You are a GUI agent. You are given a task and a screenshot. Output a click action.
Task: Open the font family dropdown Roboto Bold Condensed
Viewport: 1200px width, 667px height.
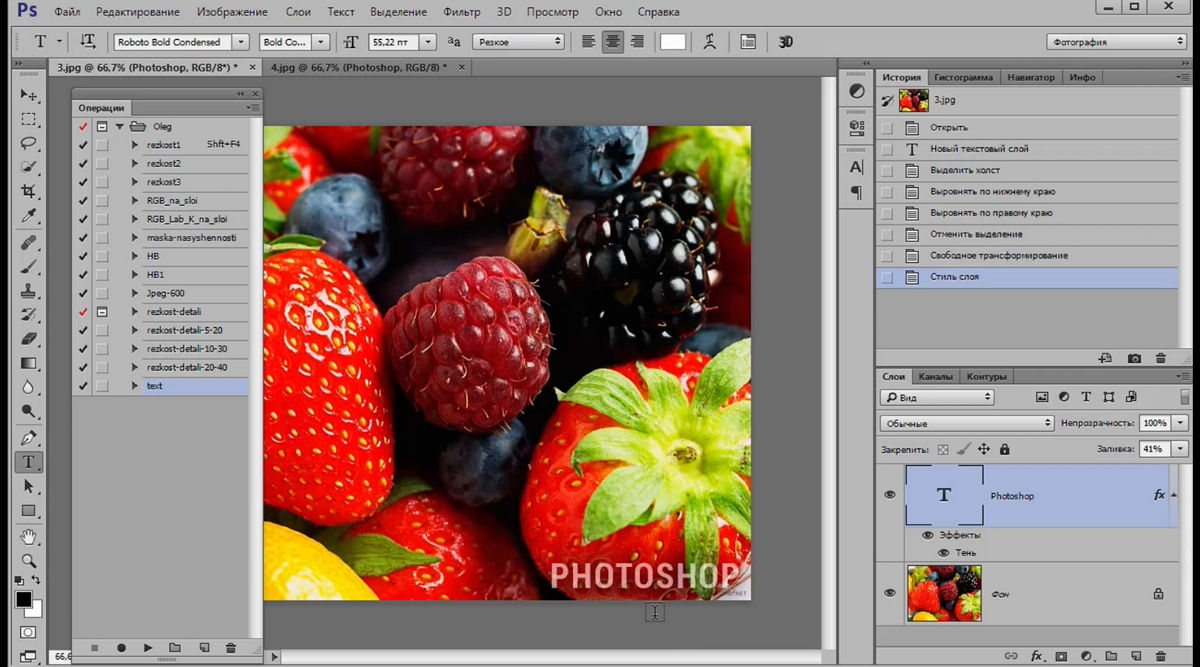tap(241, 42)
